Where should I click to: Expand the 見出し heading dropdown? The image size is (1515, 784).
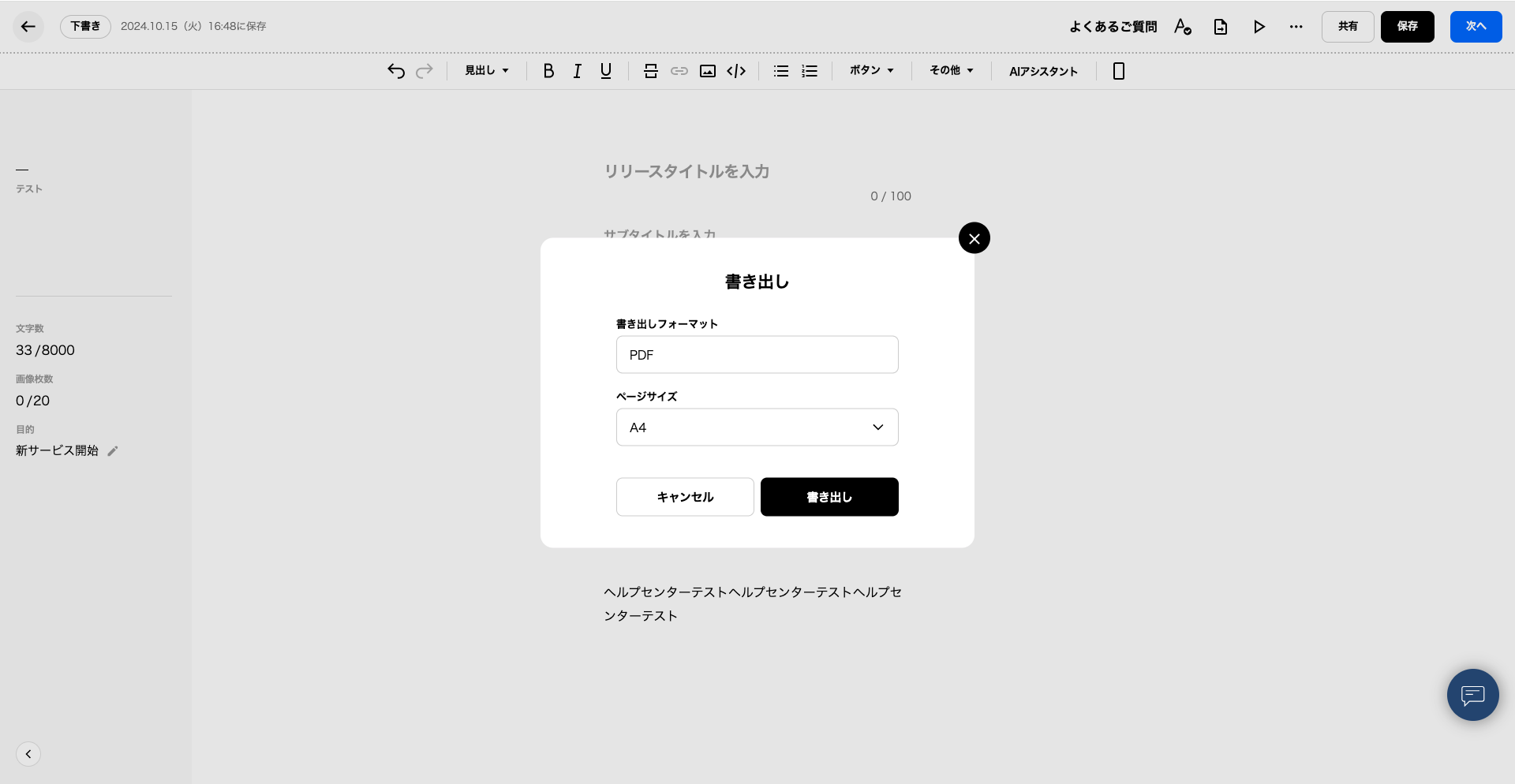point(486,71)
